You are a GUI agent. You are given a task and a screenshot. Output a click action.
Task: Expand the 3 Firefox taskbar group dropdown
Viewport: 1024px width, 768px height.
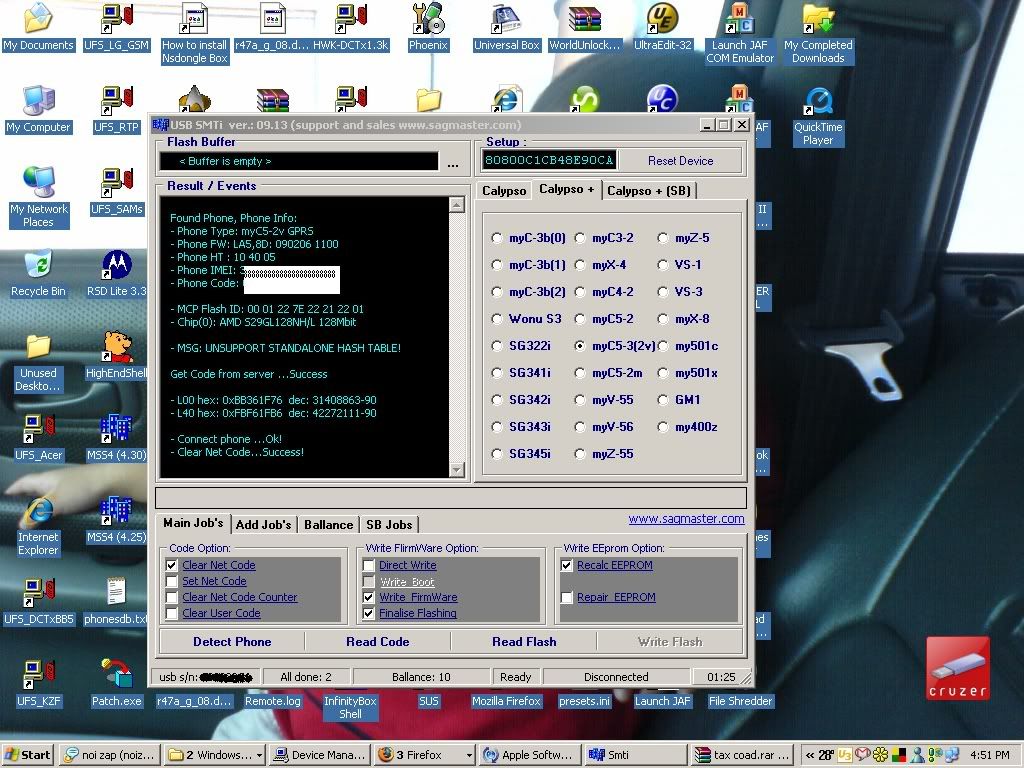[469, 755]
